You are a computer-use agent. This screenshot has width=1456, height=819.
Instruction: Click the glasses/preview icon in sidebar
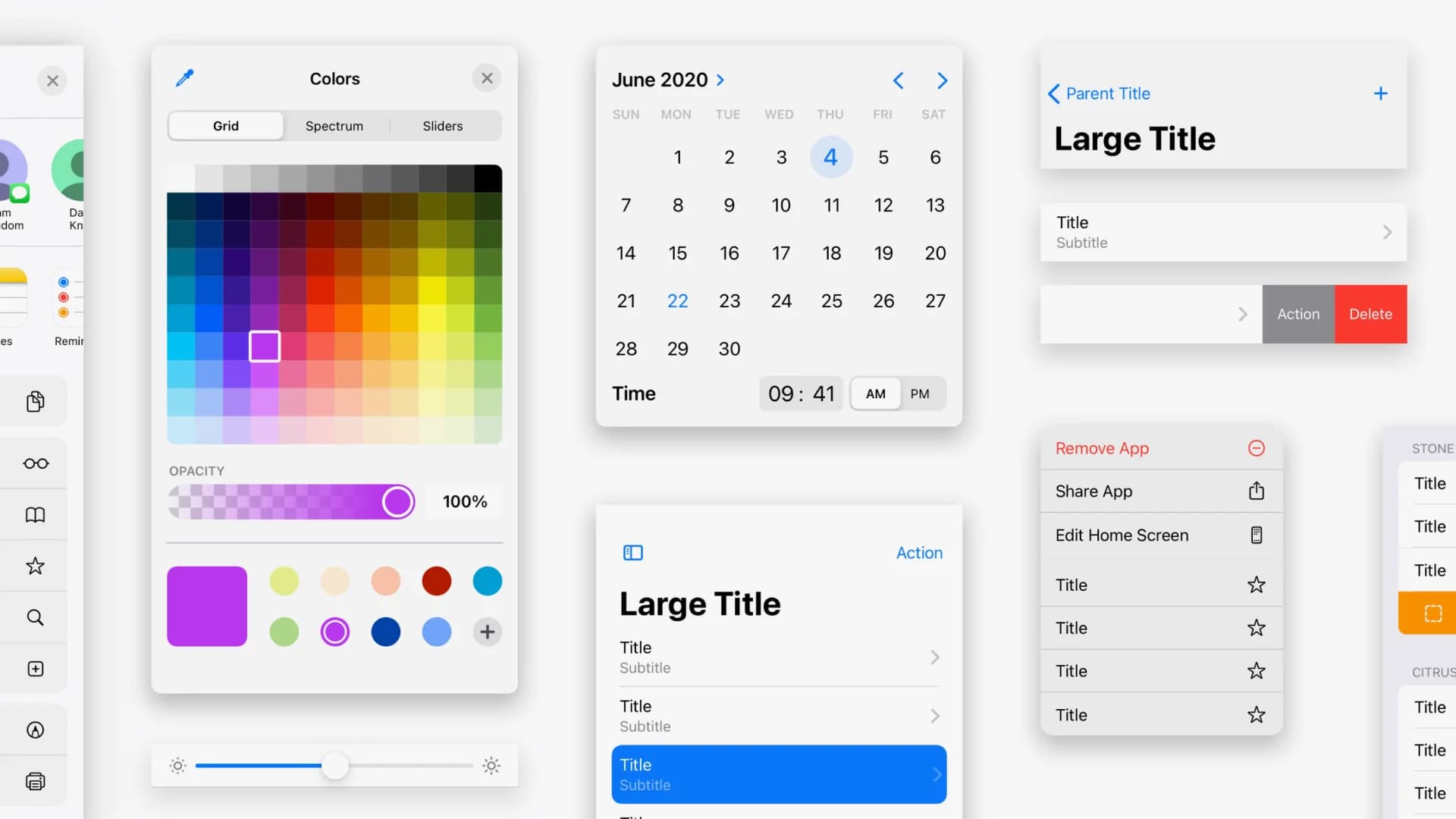pyautogui.click(x=35, y=462)
